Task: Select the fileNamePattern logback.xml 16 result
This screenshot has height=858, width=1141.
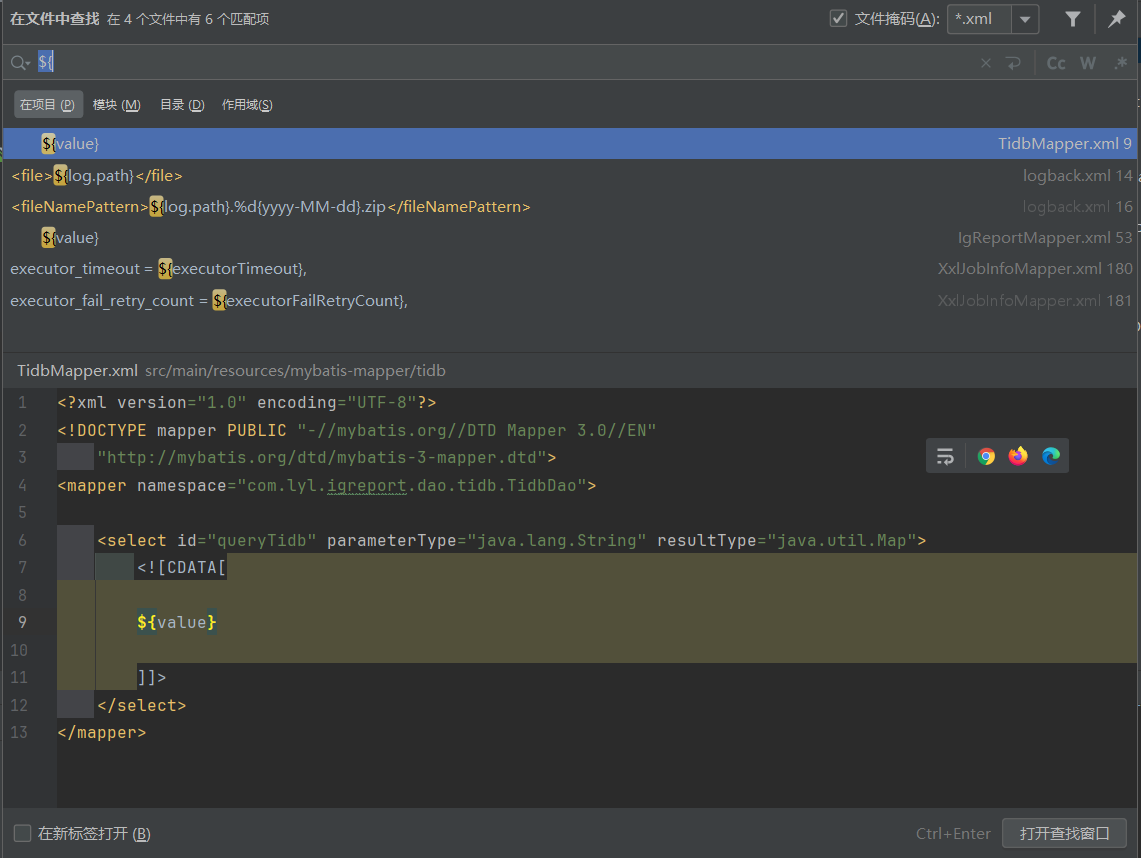Action: (570, 207)
